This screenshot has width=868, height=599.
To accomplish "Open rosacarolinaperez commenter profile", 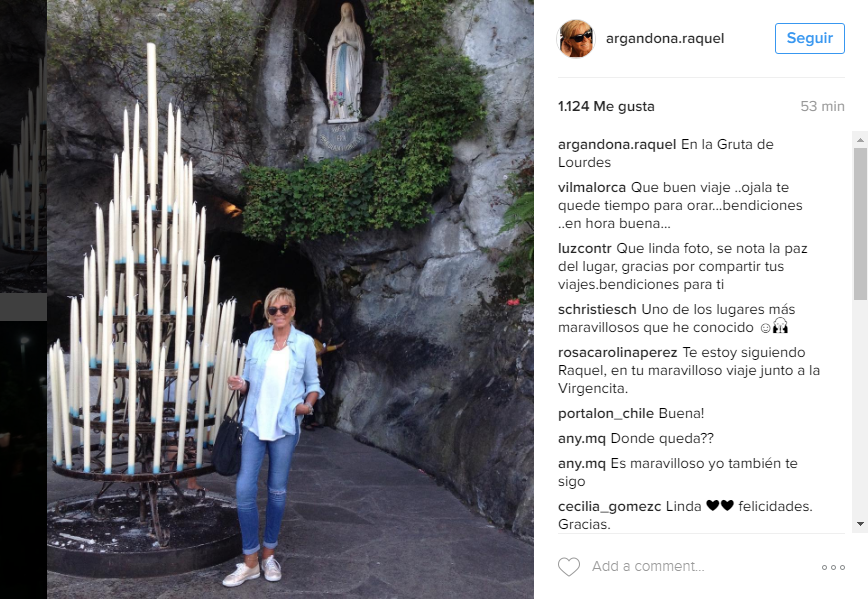I will click(x=617, y=352).
